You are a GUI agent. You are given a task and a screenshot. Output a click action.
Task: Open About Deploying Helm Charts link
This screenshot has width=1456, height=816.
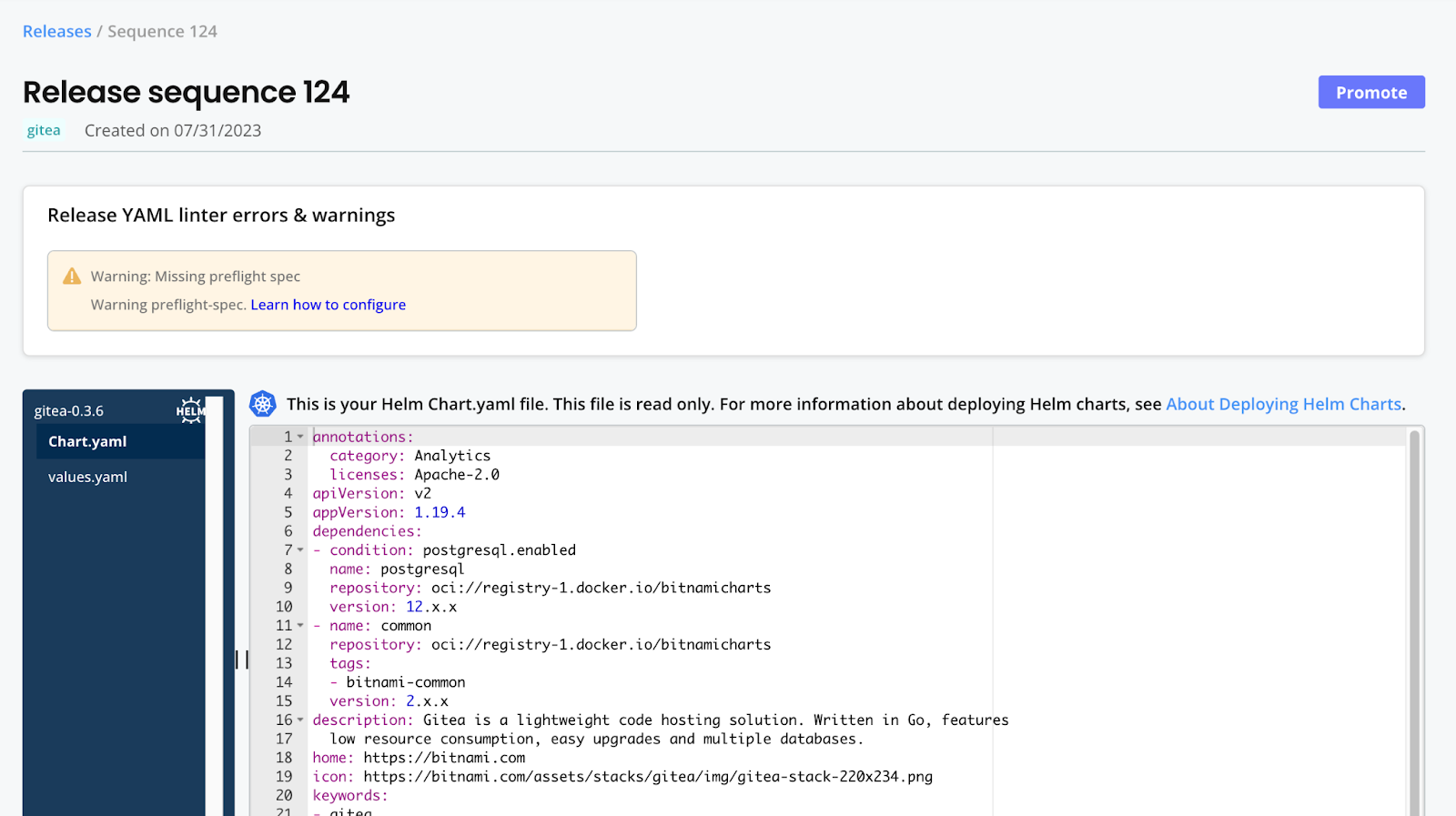click(x=1284, y=404)
